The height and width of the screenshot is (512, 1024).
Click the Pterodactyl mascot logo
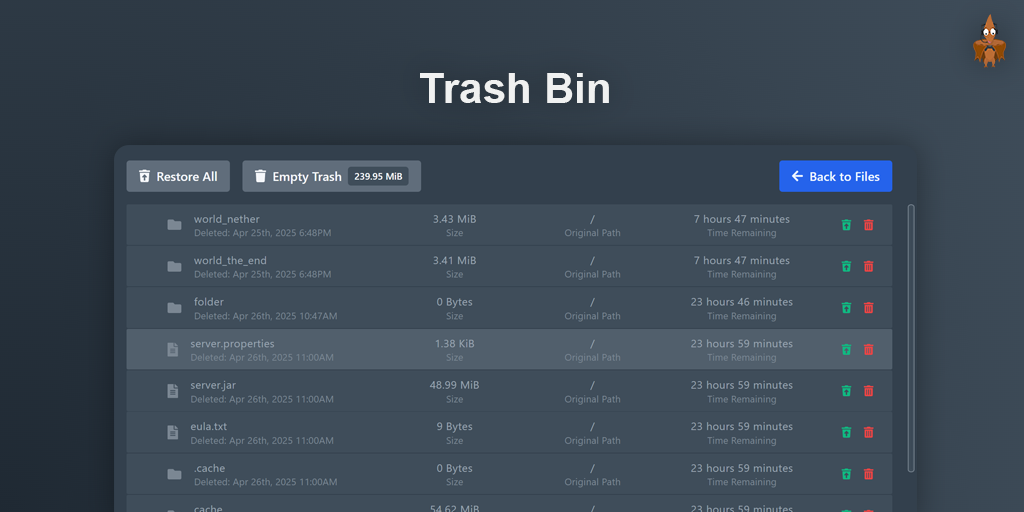[989, 41]
